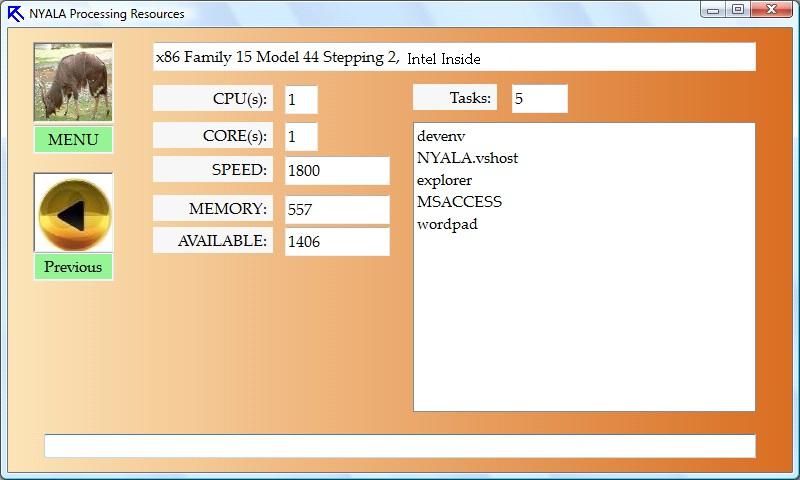This screenshot has height=480, width=800.
Task: Click the NYALA app icon in title bar
Action: 15,13
